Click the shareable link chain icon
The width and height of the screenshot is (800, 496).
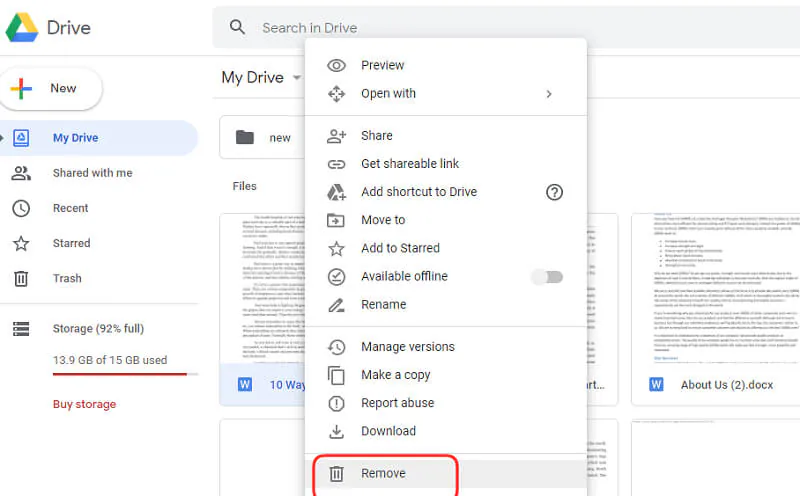pyautogui.click(x=336, y=164)
